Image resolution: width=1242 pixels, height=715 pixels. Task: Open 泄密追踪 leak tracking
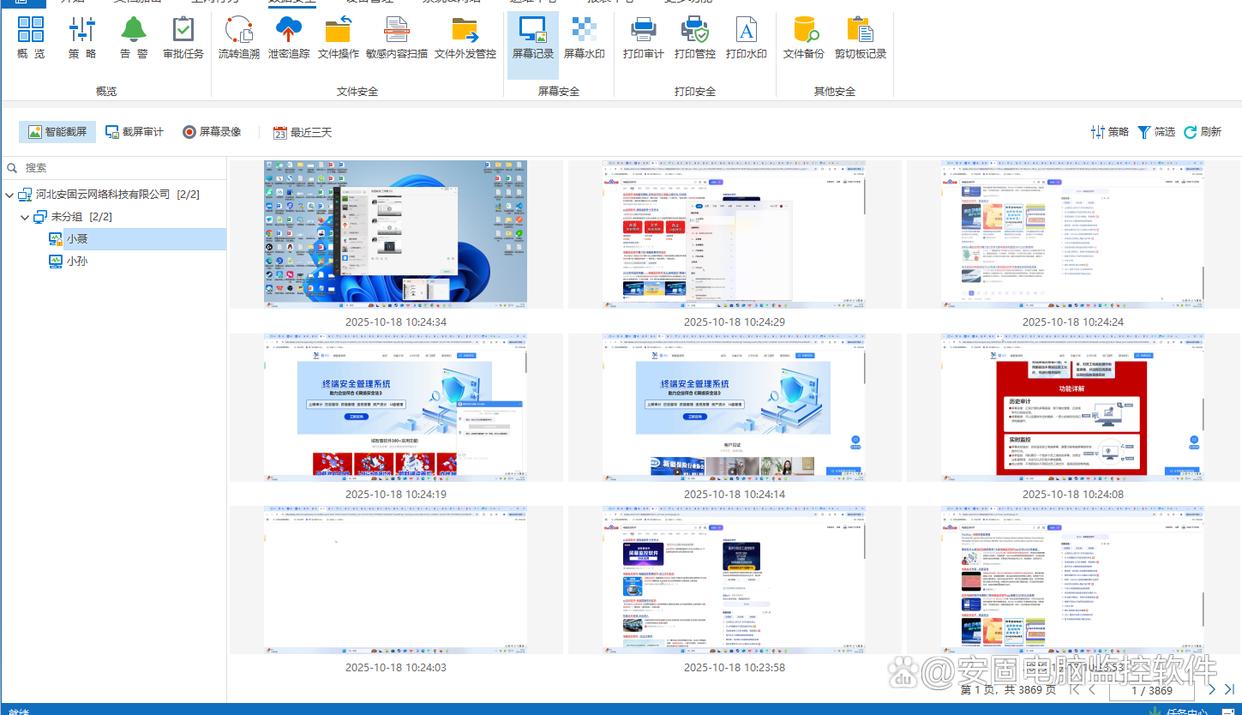(x=289, y=38)
